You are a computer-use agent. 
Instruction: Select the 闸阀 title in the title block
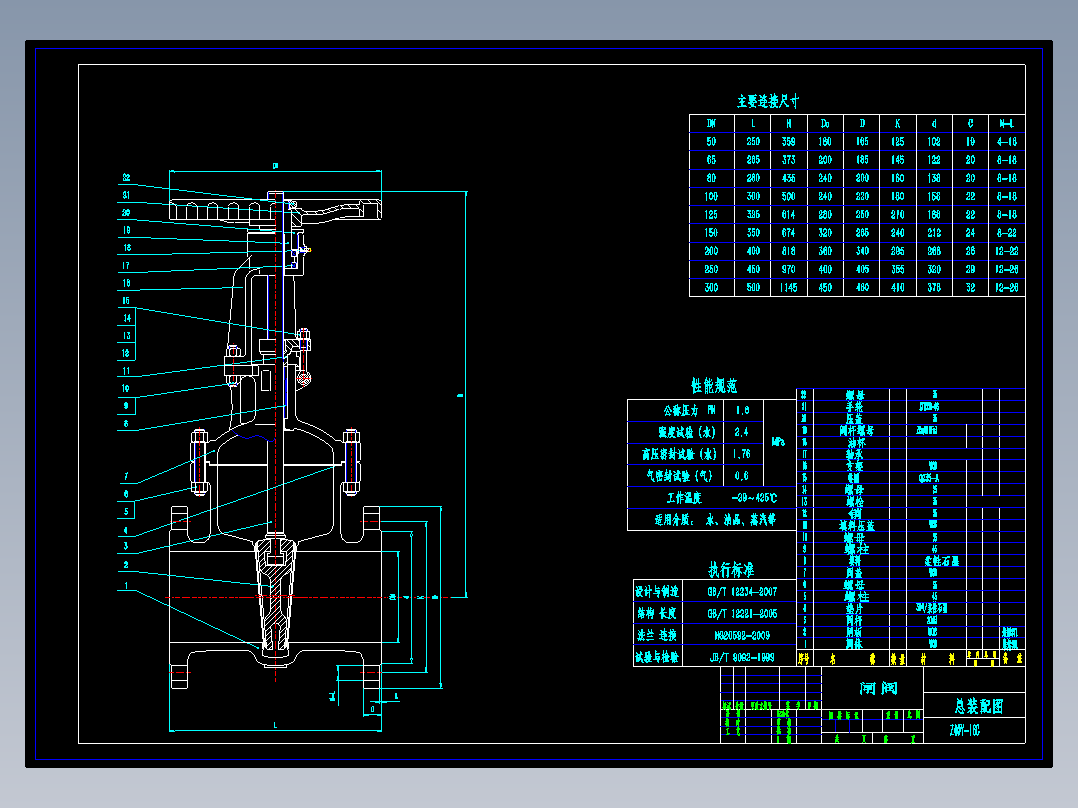click(878, 688)
